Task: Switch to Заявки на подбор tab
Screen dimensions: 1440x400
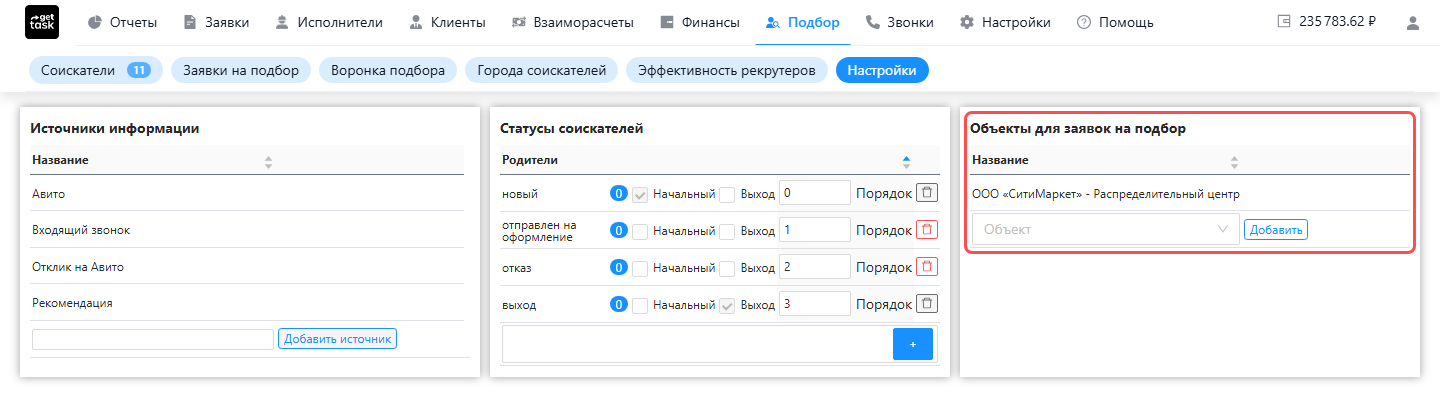Action: (x=241, y=70)
